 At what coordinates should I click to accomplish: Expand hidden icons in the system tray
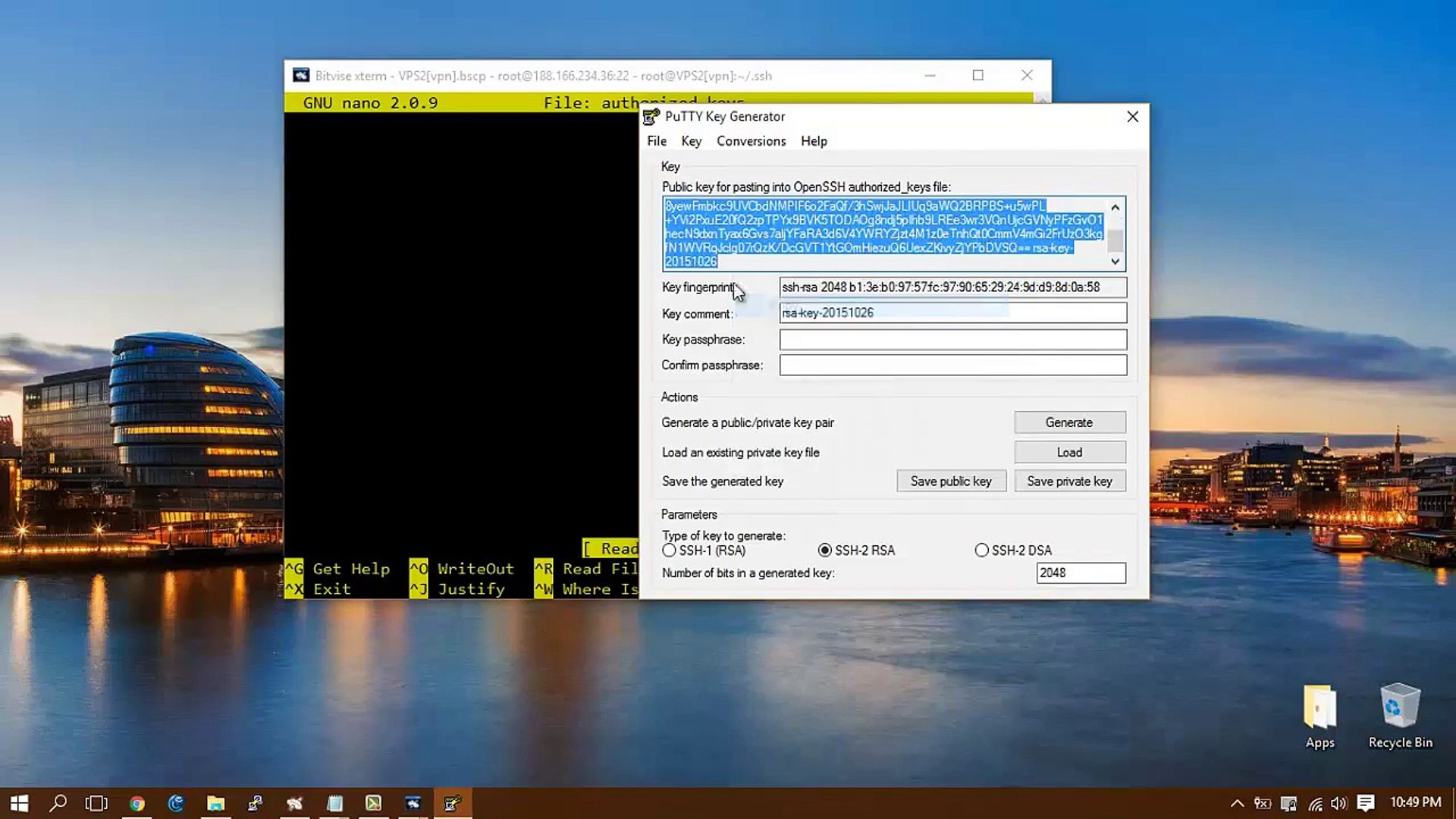tap(1237, 802)
